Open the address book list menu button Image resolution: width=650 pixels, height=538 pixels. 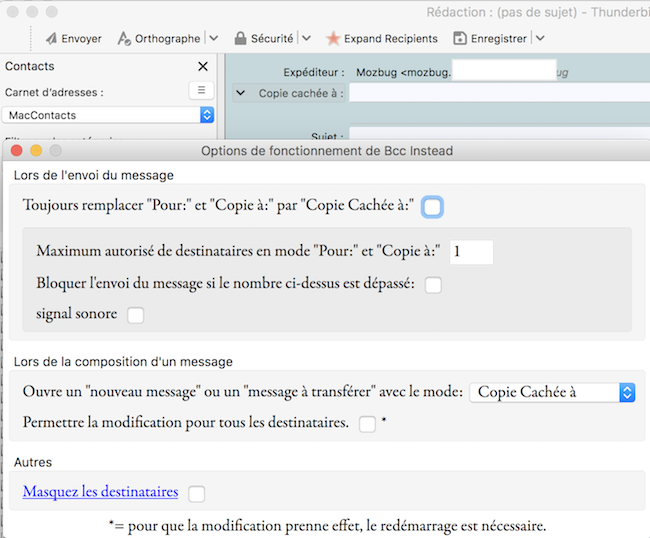pos(201,90)
